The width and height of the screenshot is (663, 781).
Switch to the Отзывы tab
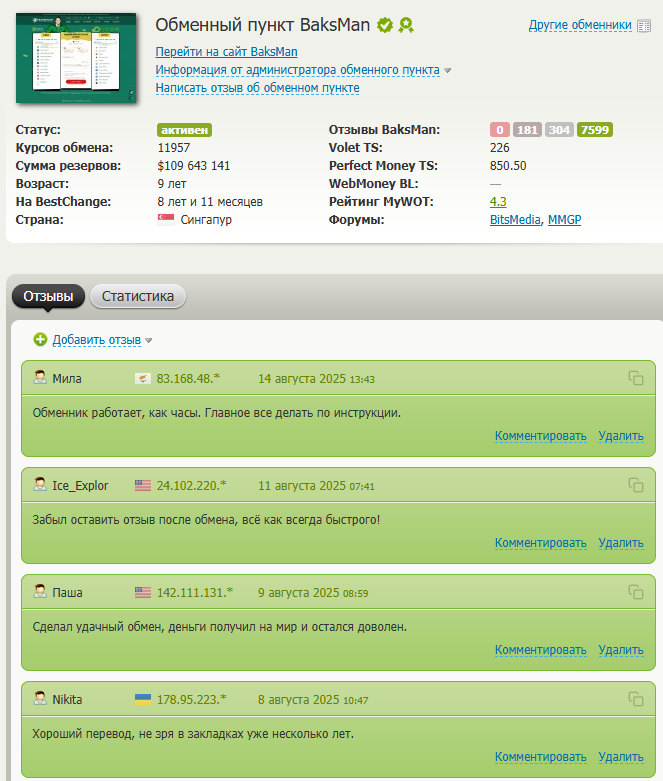coord(48,296)
